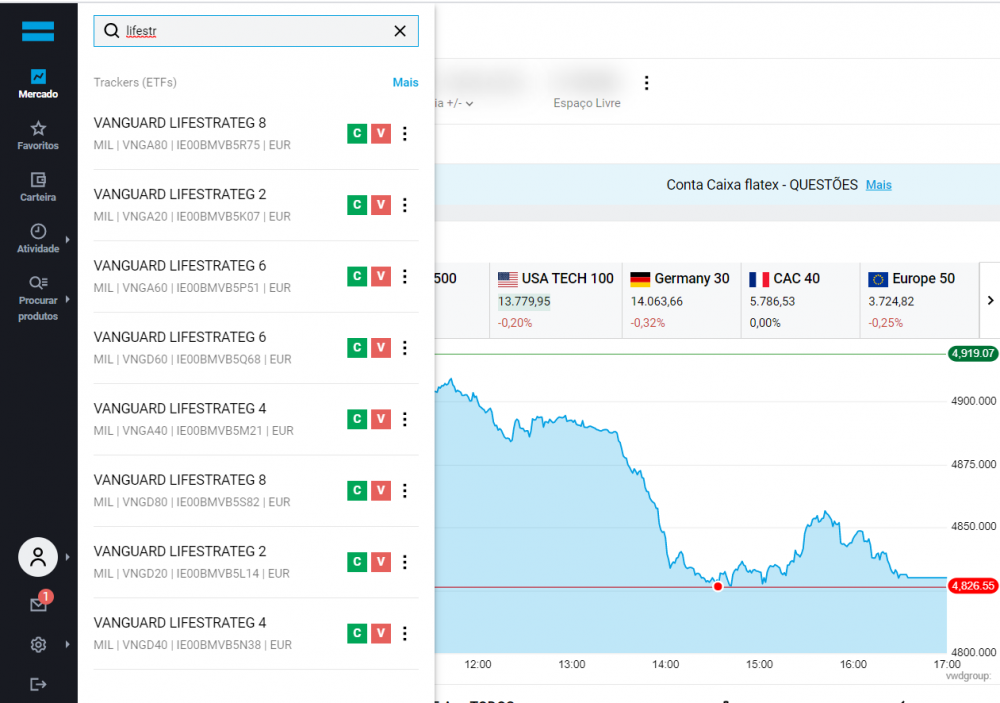1000x703 pixels.
Task: Clear the search field with X
Action: point(400,31)
